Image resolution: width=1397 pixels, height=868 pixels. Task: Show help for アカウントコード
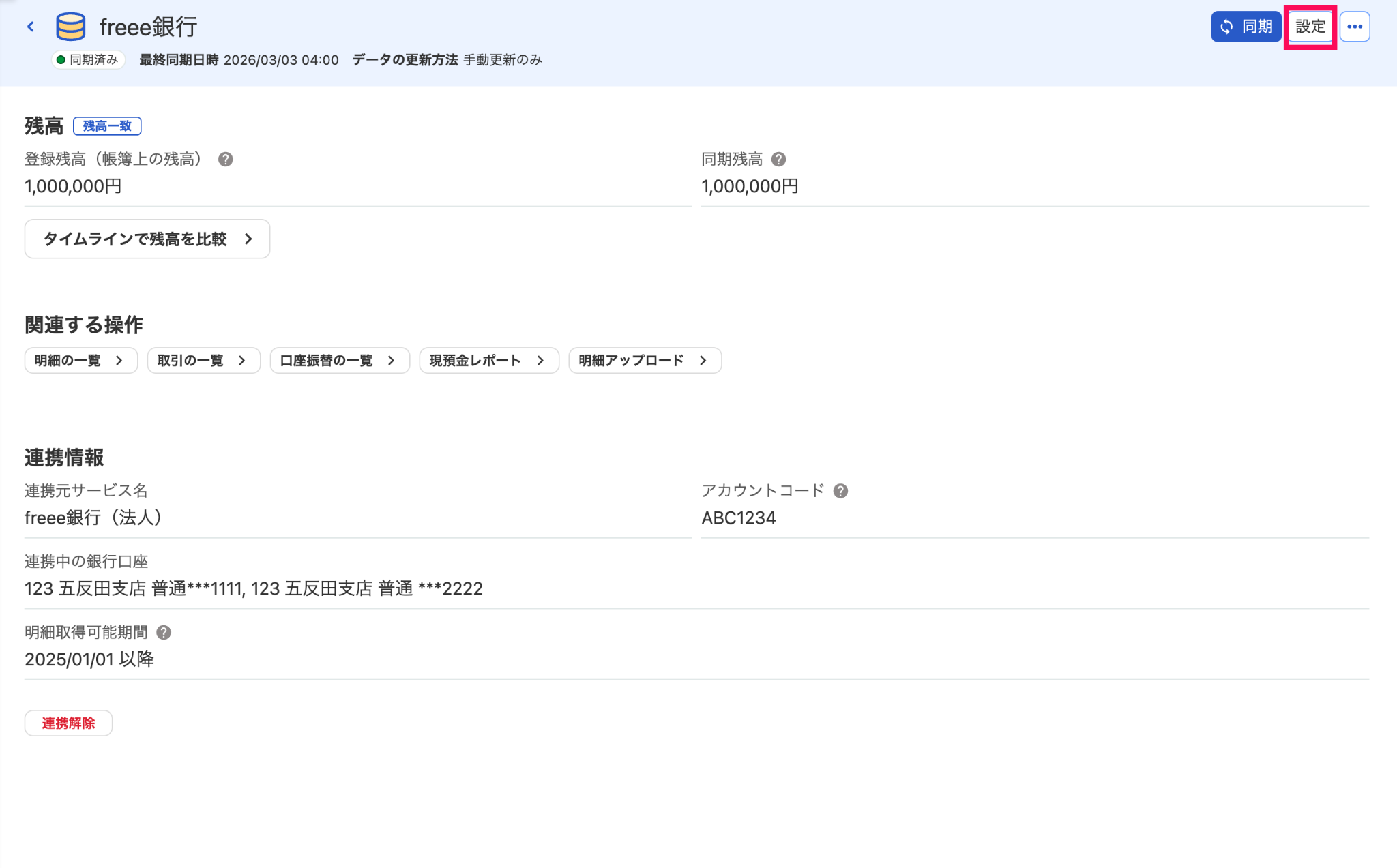840,491
